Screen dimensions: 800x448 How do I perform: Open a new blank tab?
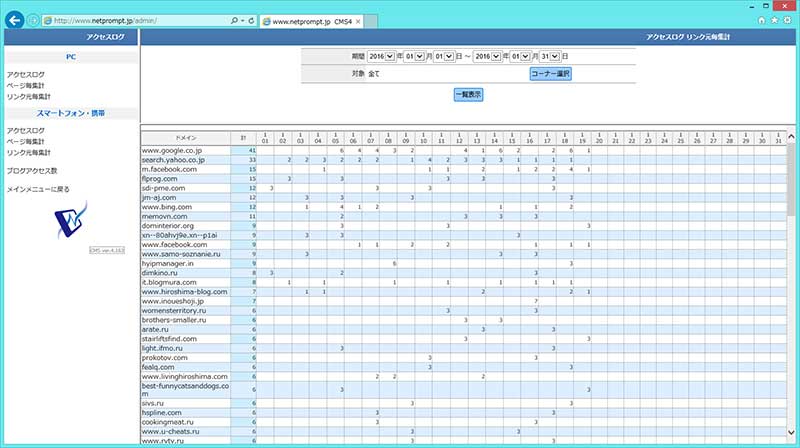click(x=371, y=21)
